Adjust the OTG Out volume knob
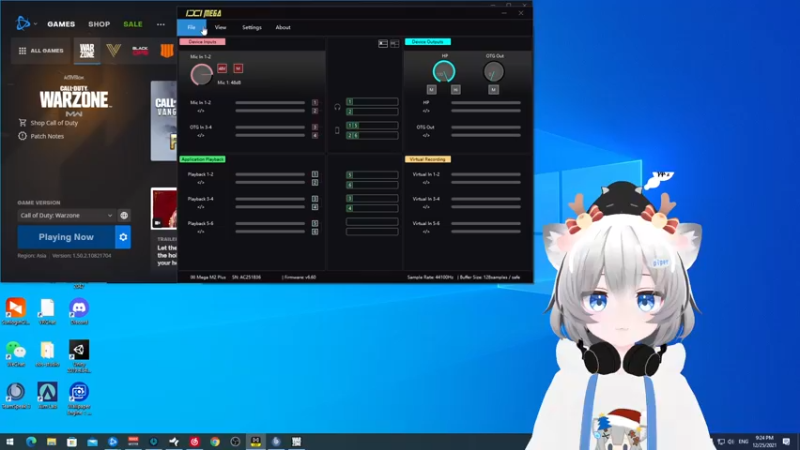This screenshot has height=450, width=800. [x=493, y=72]
